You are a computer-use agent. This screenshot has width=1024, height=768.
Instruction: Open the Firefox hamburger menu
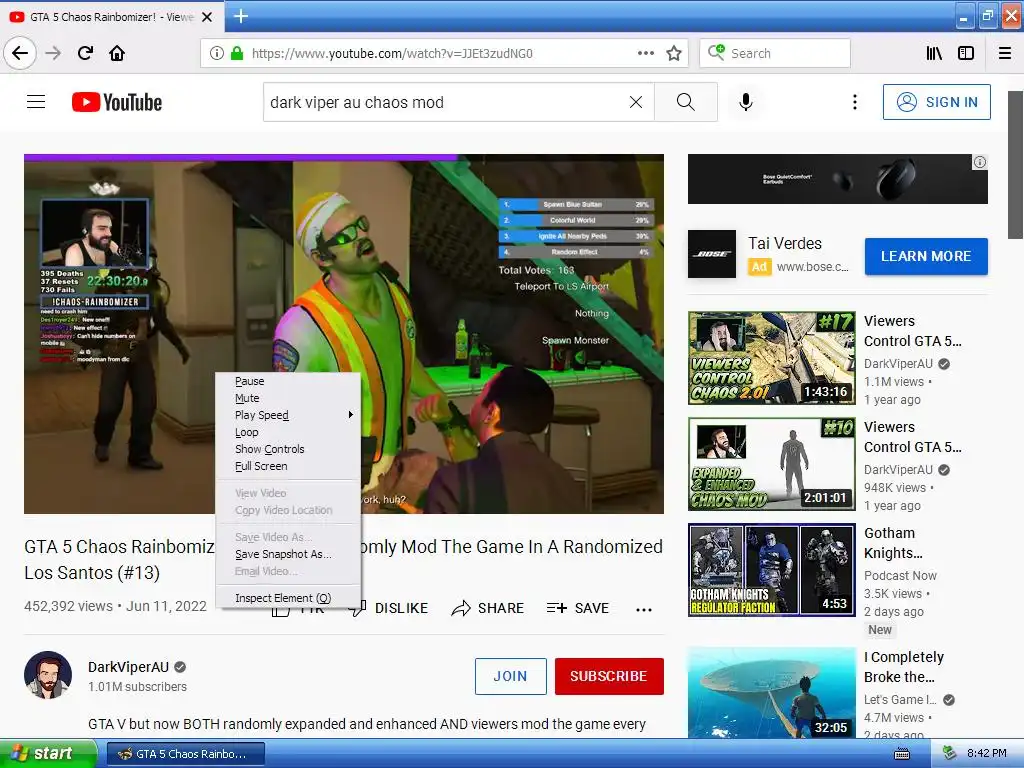coord(1005,53)
